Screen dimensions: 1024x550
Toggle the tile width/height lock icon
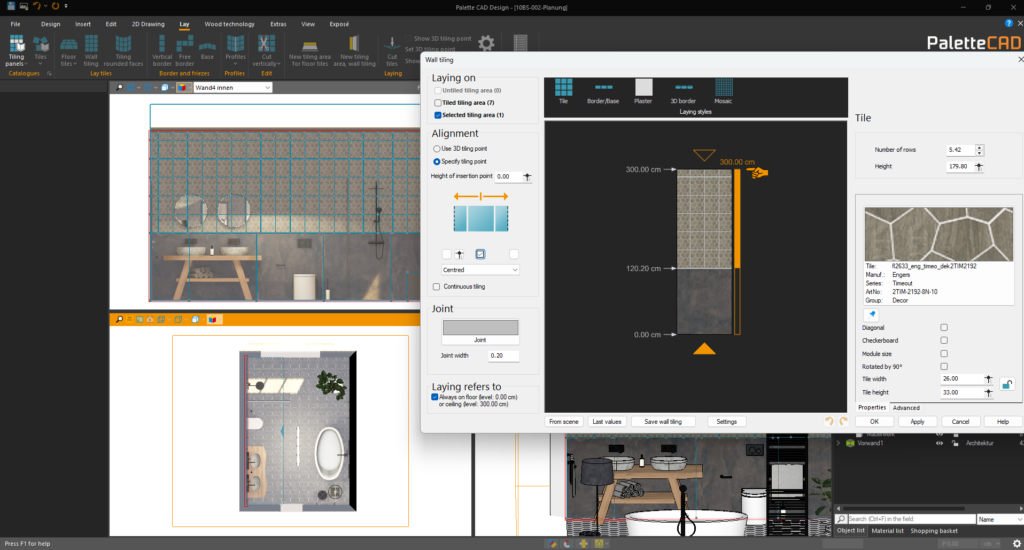tap(1007, 384)
